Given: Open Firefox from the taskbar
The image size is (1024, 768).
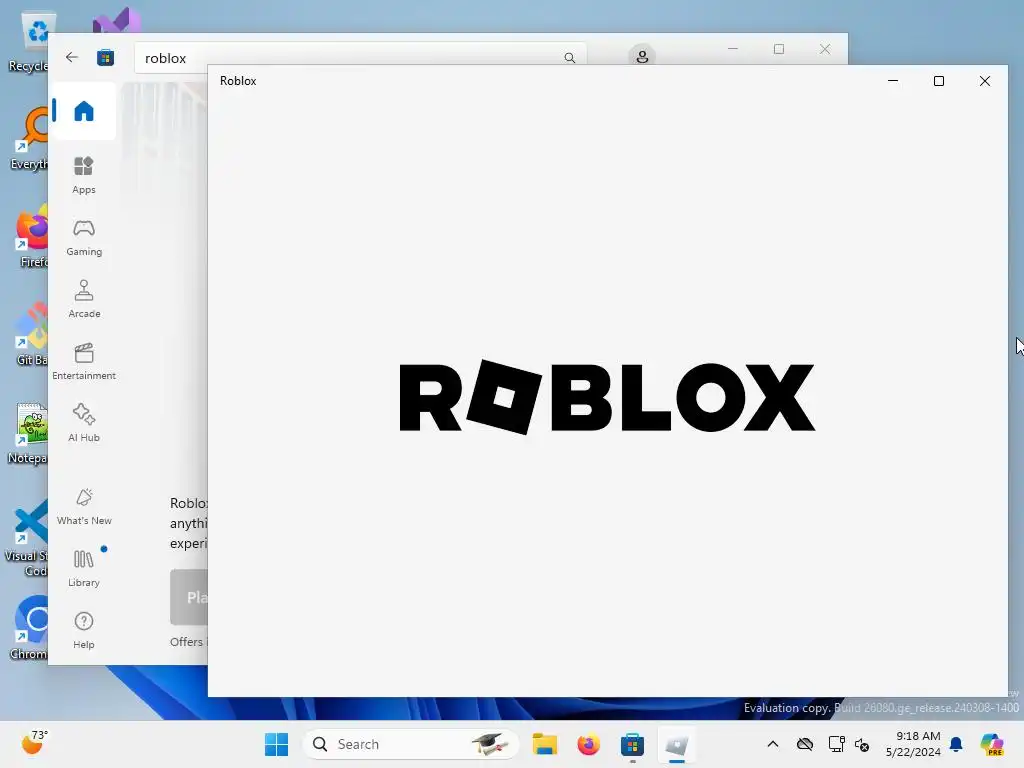Looking at the screenshot, I should pos(588,744).
